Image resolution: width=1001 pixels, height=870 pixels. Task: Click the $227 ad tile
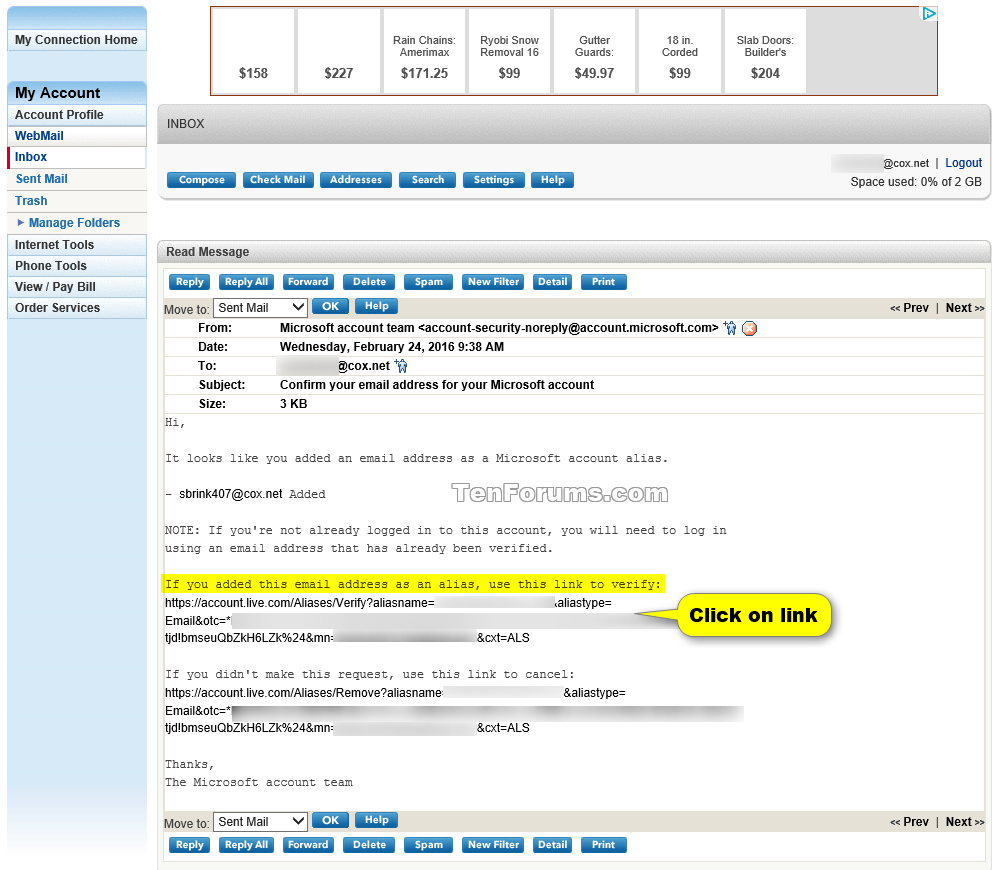(x=338, y=51)
